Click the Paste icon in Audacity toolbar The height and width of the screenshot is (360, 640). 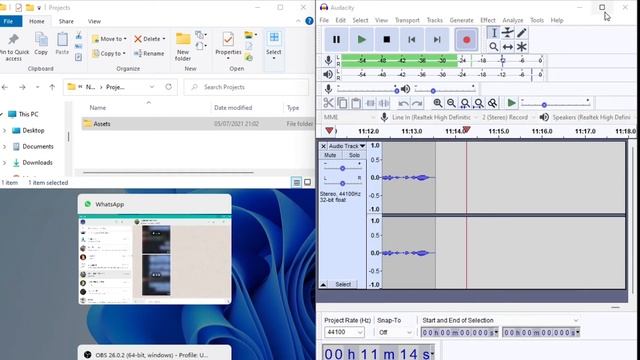(x=356, y=103)
